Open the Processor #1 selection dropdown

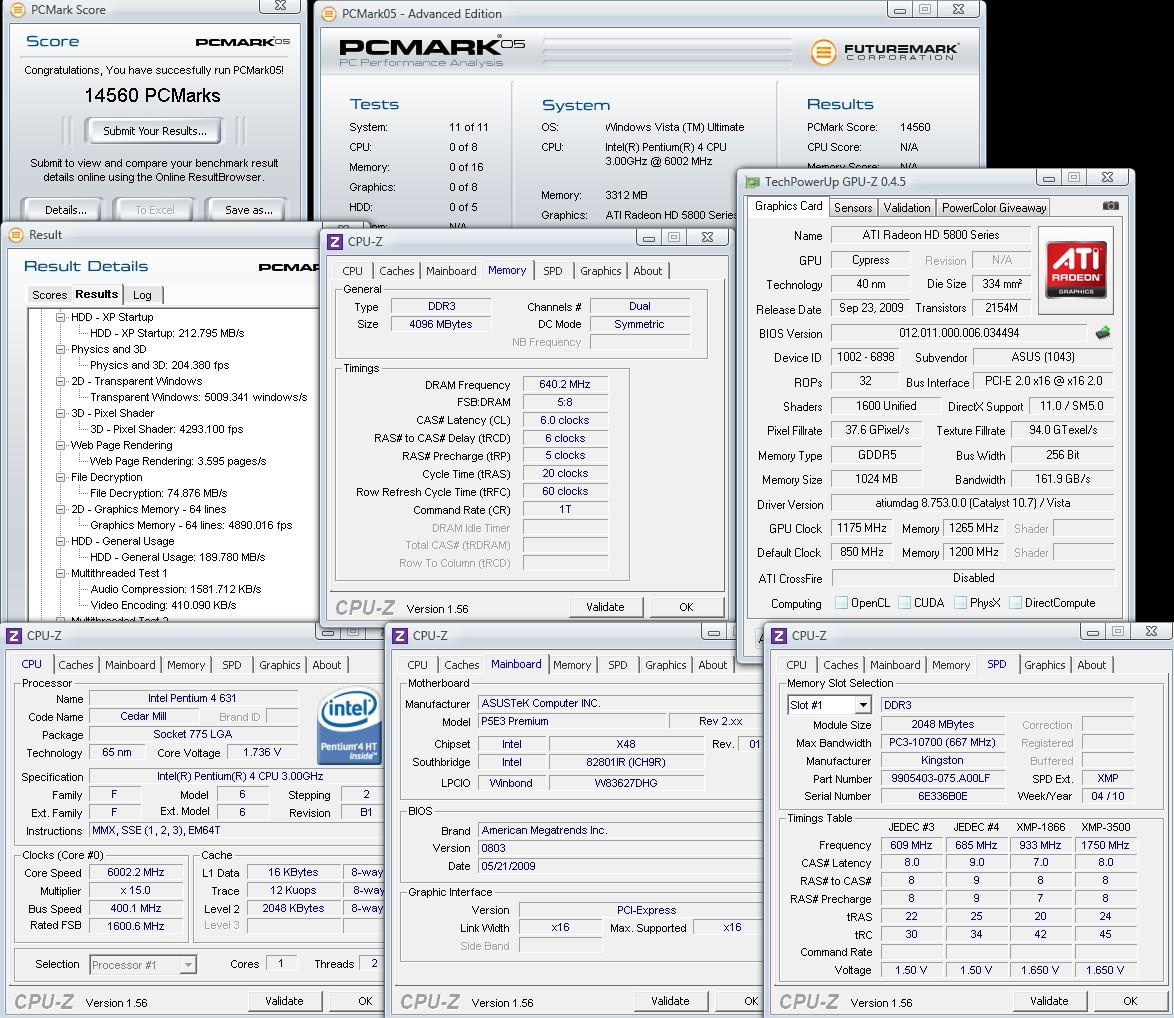pos(189,965)
